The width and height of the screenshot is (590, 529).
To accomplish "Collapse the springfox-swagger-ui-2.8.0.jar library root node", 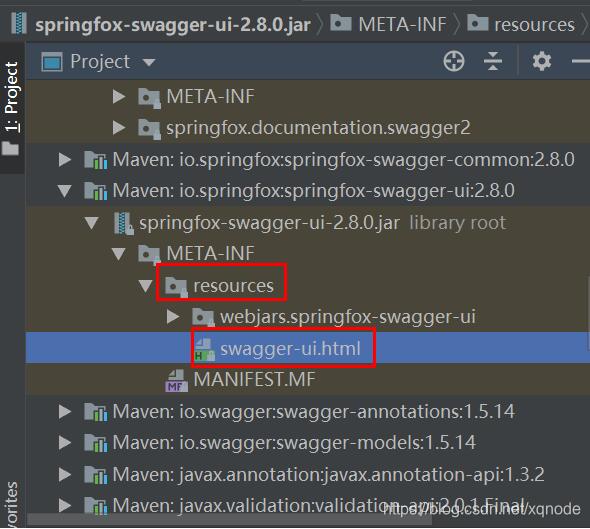I will point(92,223).
